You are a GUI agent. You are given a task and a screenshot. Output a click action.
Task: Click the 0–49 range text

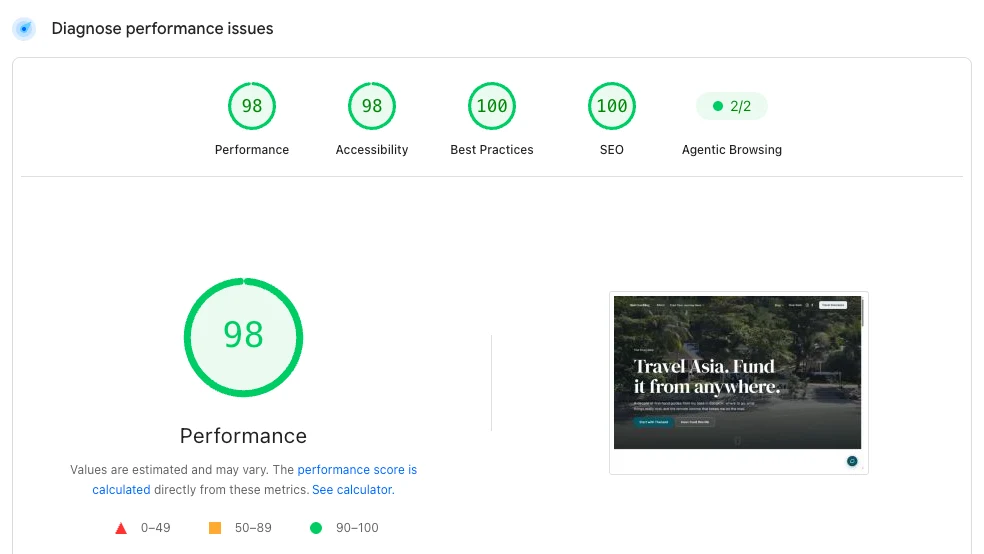click(156, 528)
